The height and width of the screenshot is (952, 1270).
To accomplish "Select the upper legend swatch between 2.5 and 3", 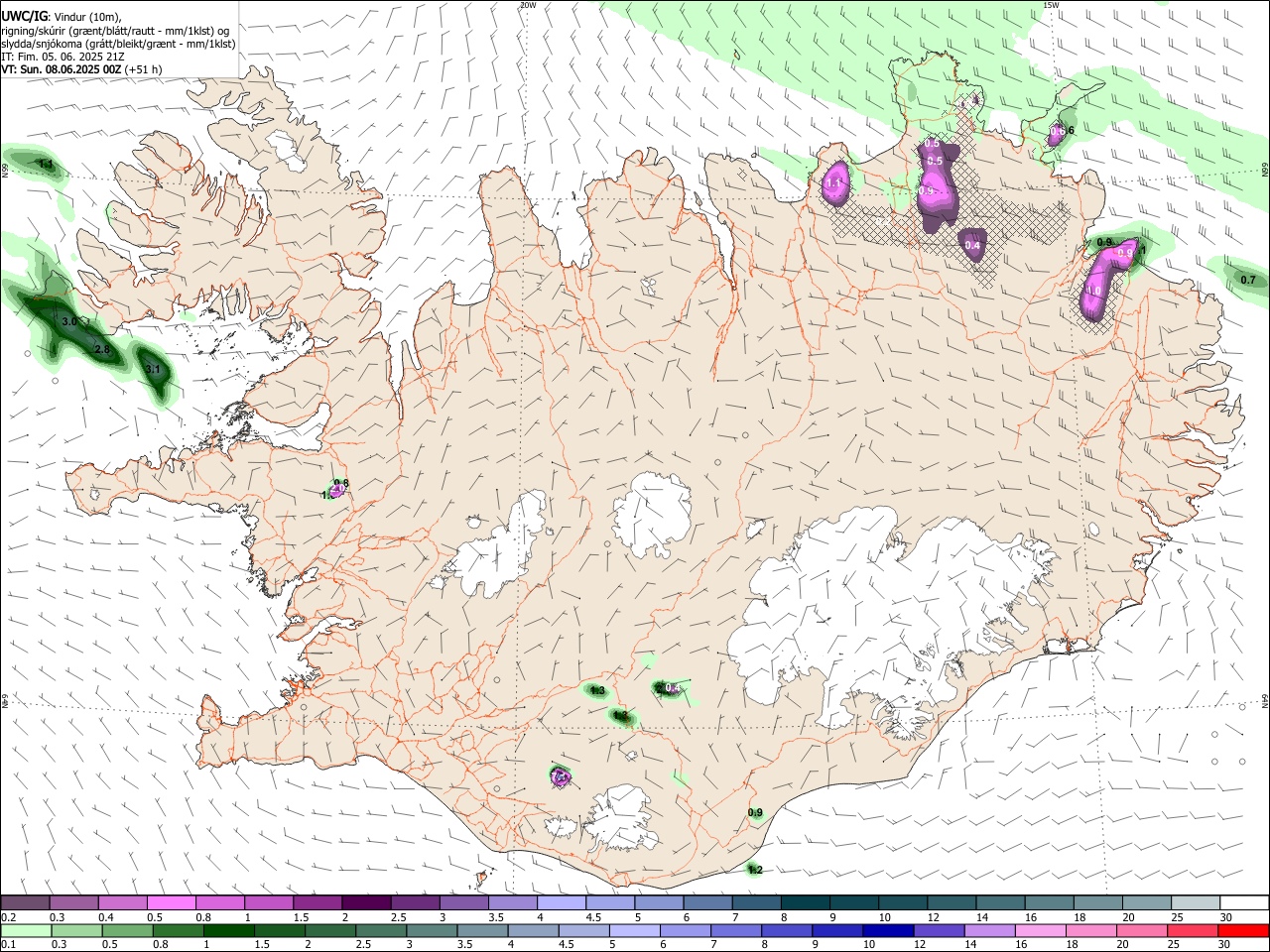I will tap(415, 902).
